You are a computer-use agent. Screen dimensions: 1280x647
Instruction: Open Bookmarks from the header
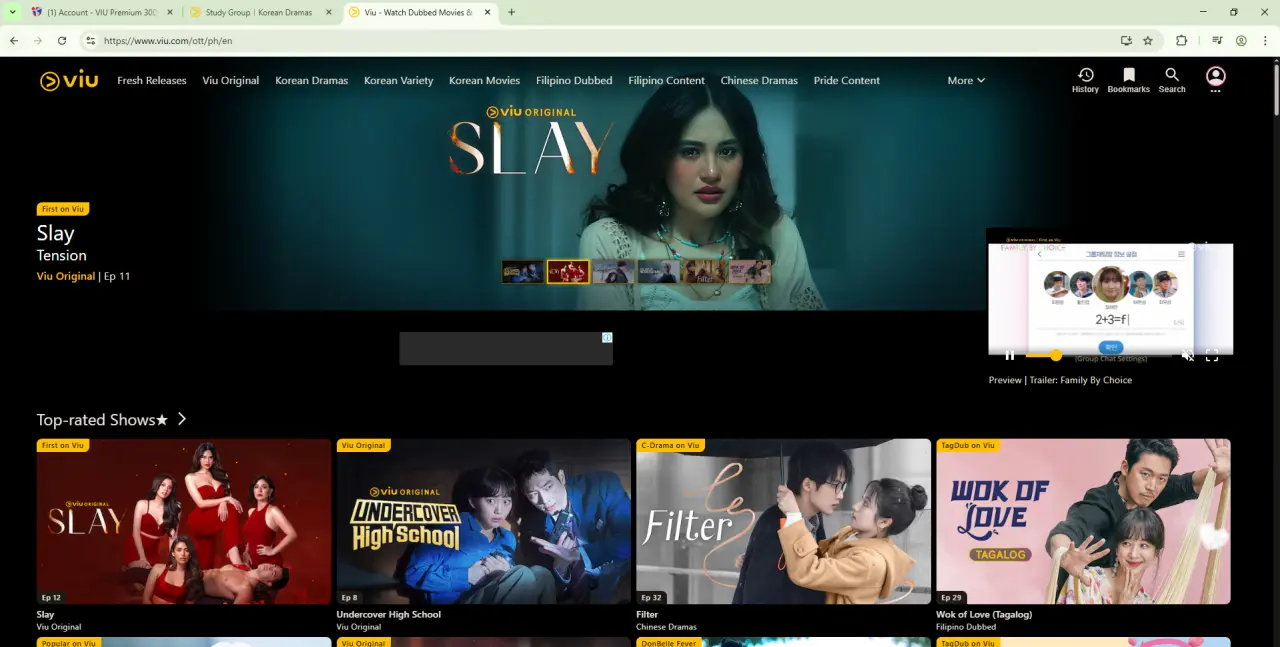(x=1128, y=80)
